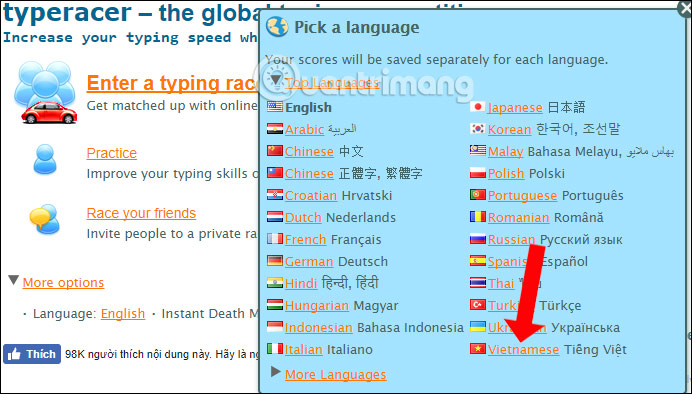Expand the More Languages triangle

276,372
